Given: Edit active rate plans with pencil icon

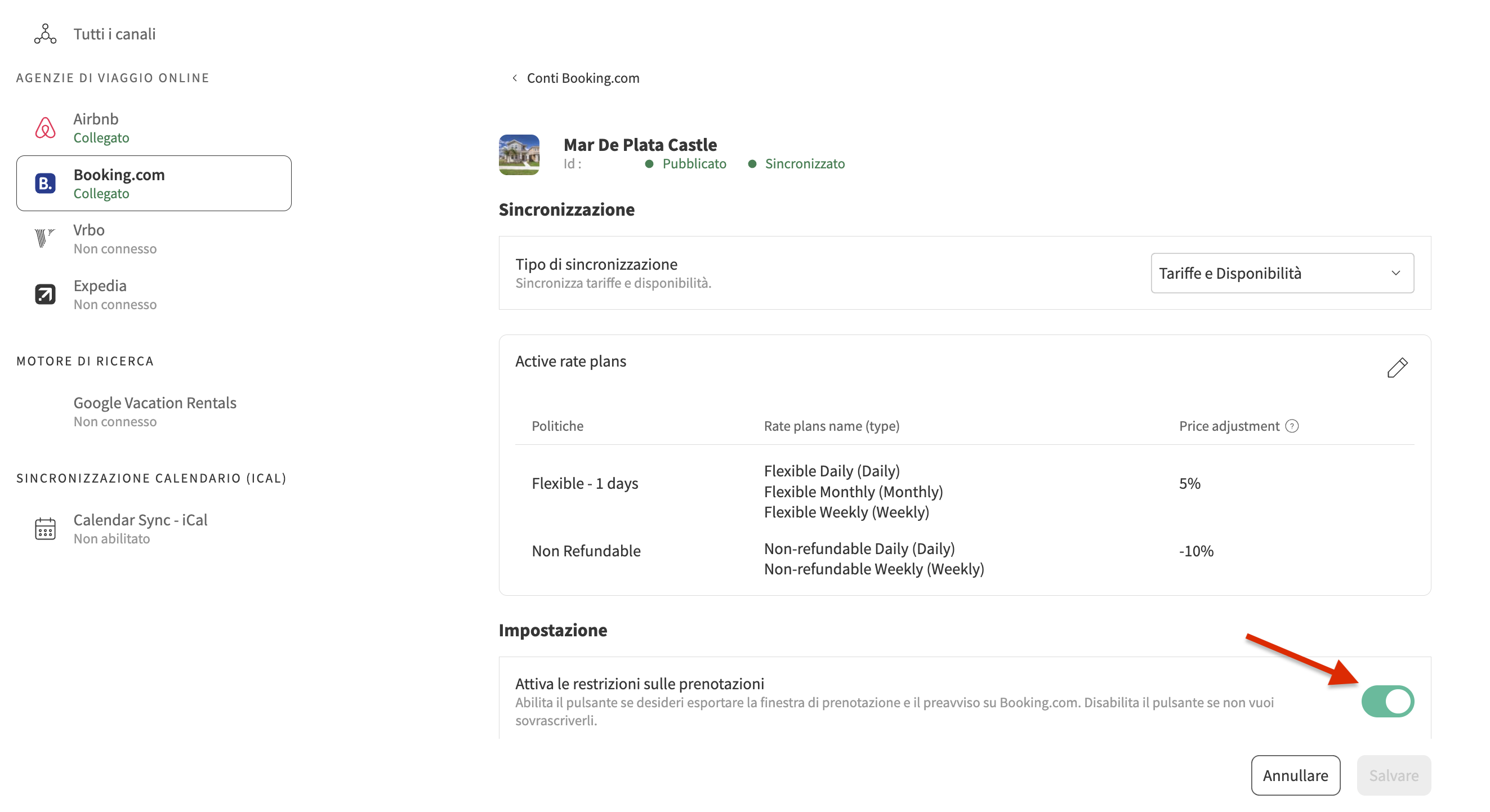Looking at the screenshot, I should 1397,368.
